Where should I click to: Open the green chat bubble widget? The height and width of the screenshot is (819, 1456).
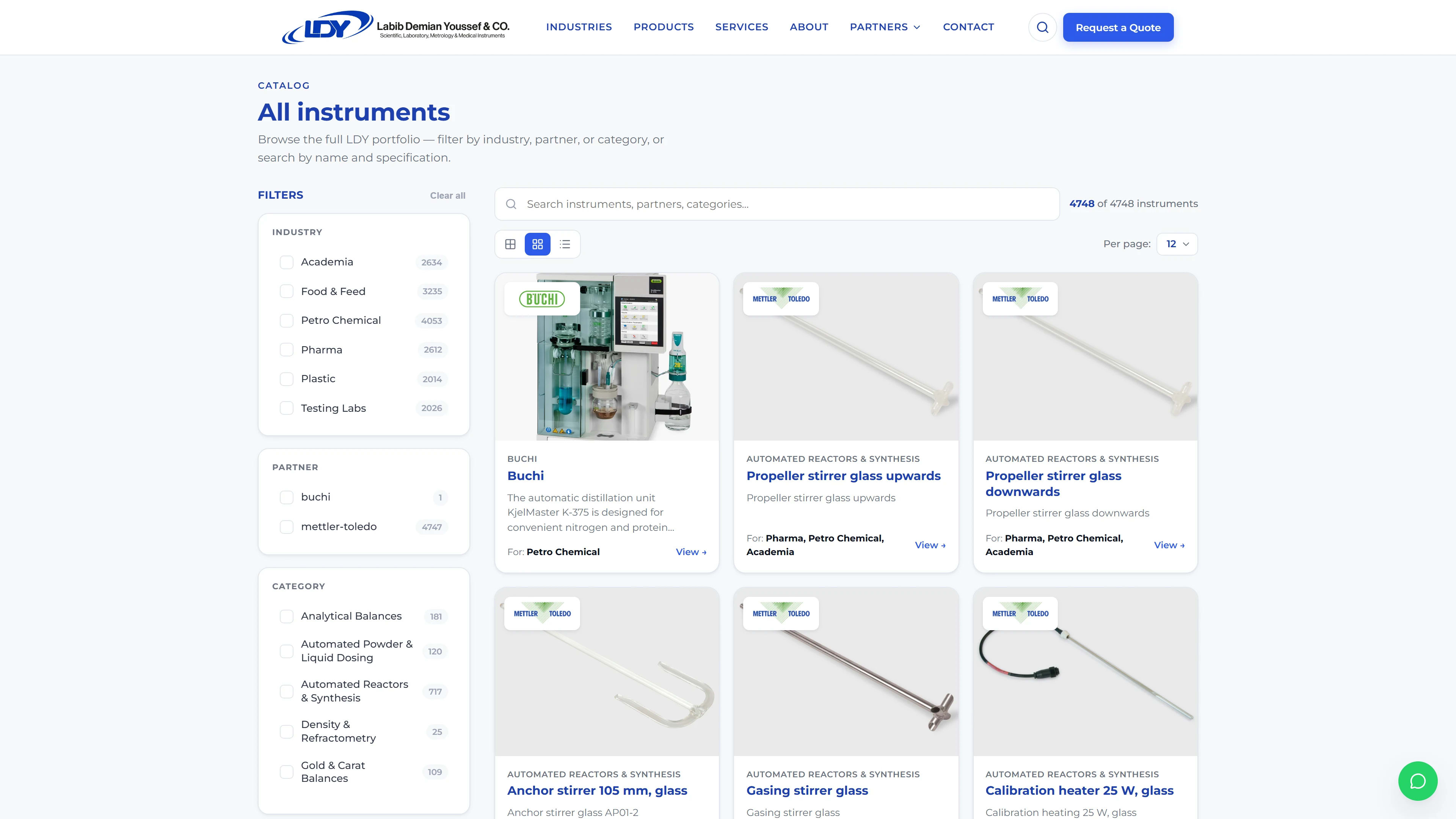point(1418,781)
